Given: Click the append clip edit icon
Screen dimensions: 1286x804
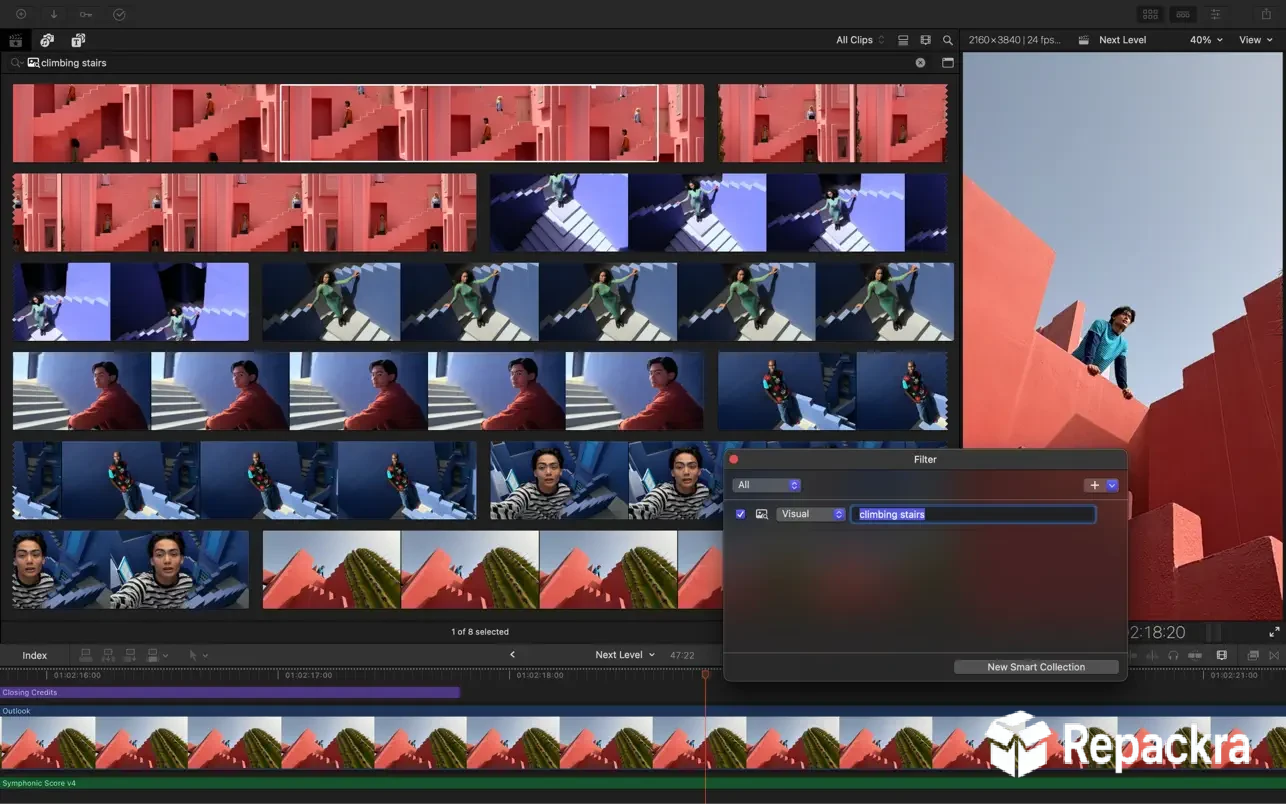Looking at the screenshot, I should tap(130, 655).
